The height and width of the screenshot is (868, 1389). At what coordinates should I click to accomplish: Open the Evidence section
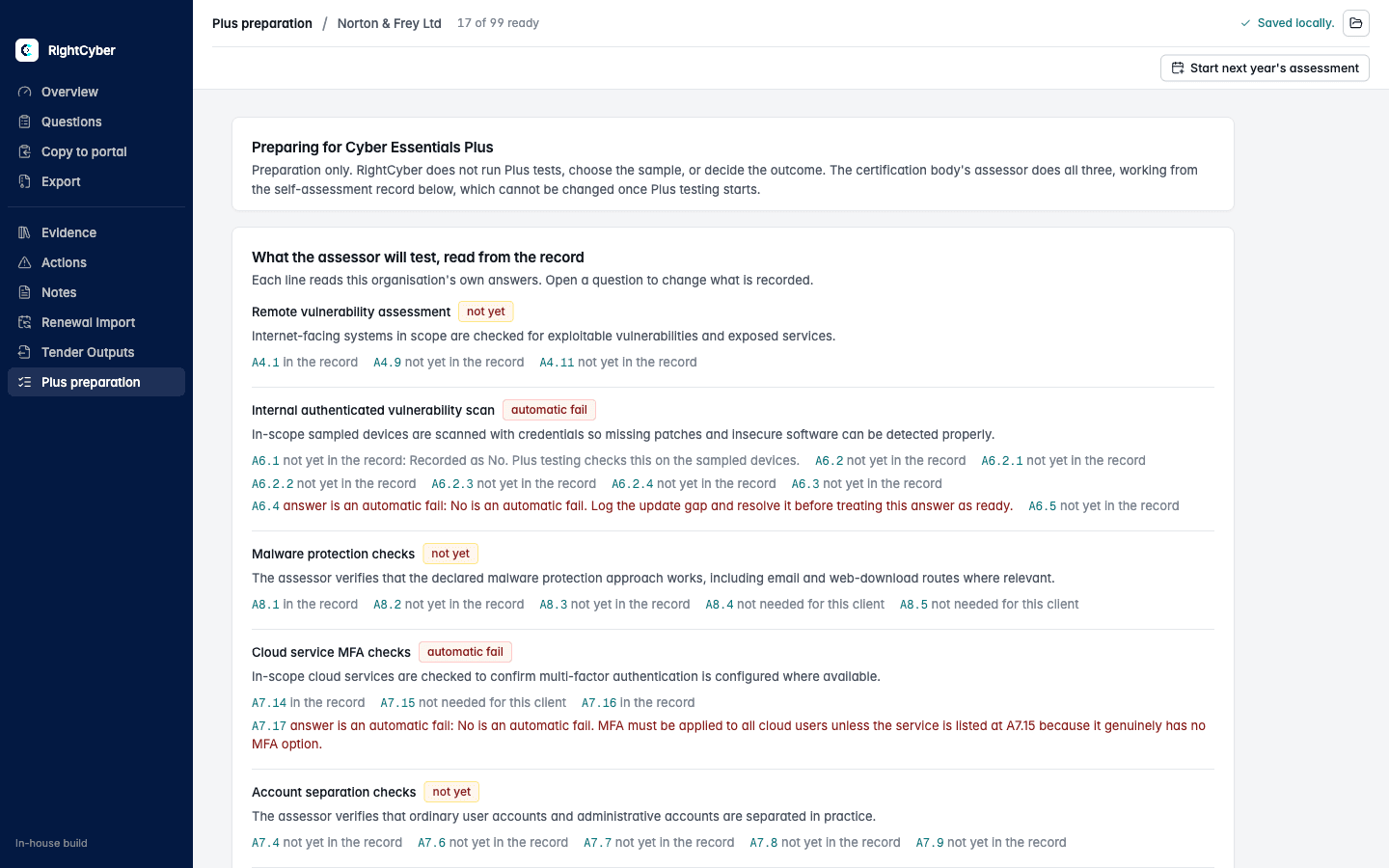96,232
